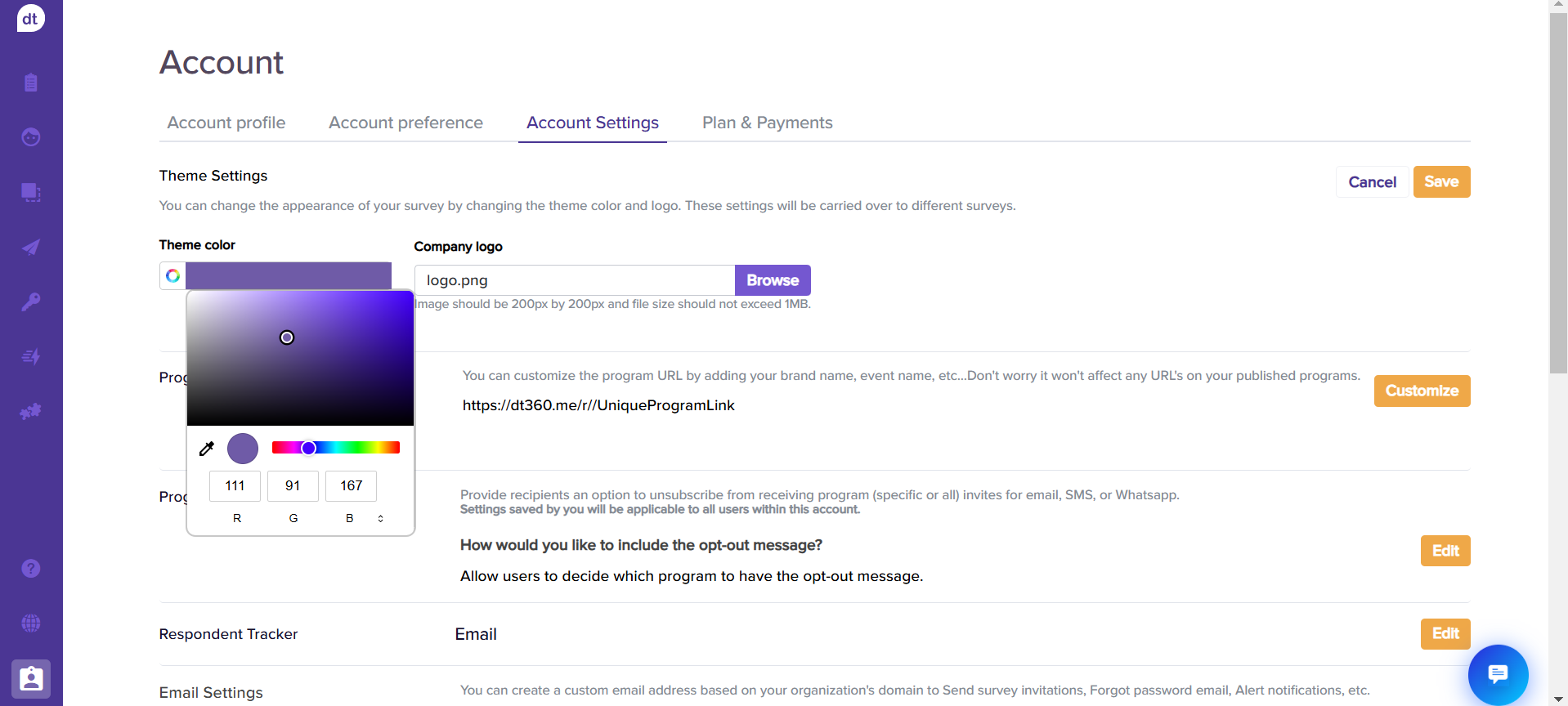The image size is (1568, 706).
Task: Pick a color with the eyedropper tool
Action: (x=207, y=449)
